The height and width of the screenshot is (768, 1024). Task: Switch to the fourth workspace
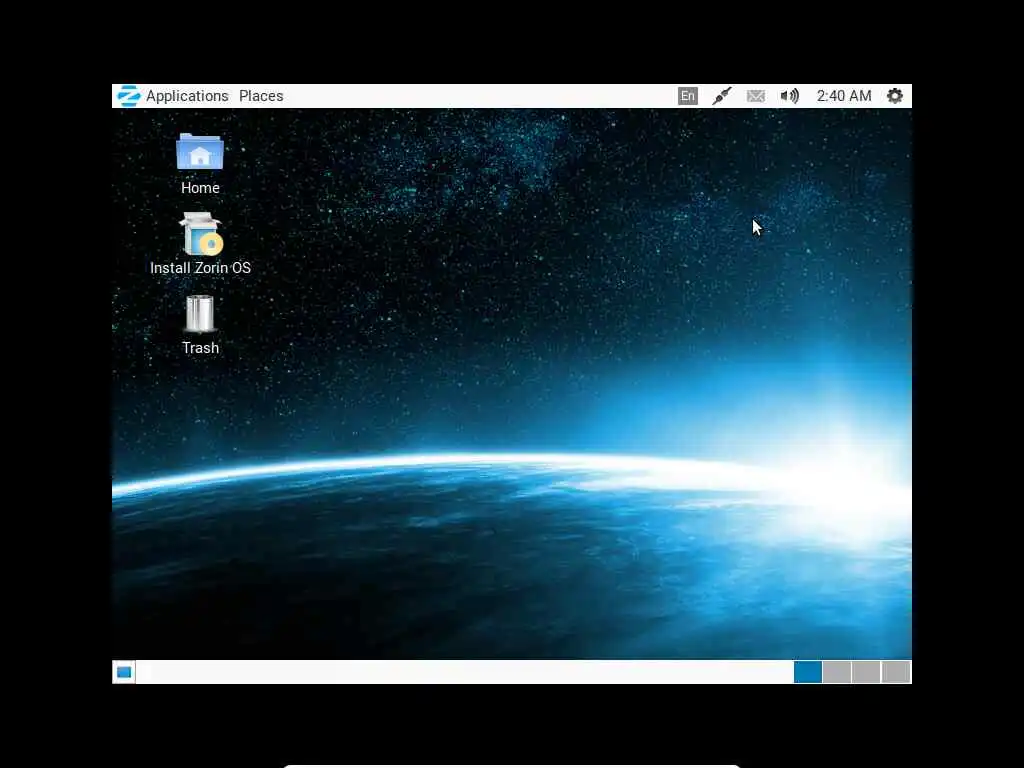[896, 672]
